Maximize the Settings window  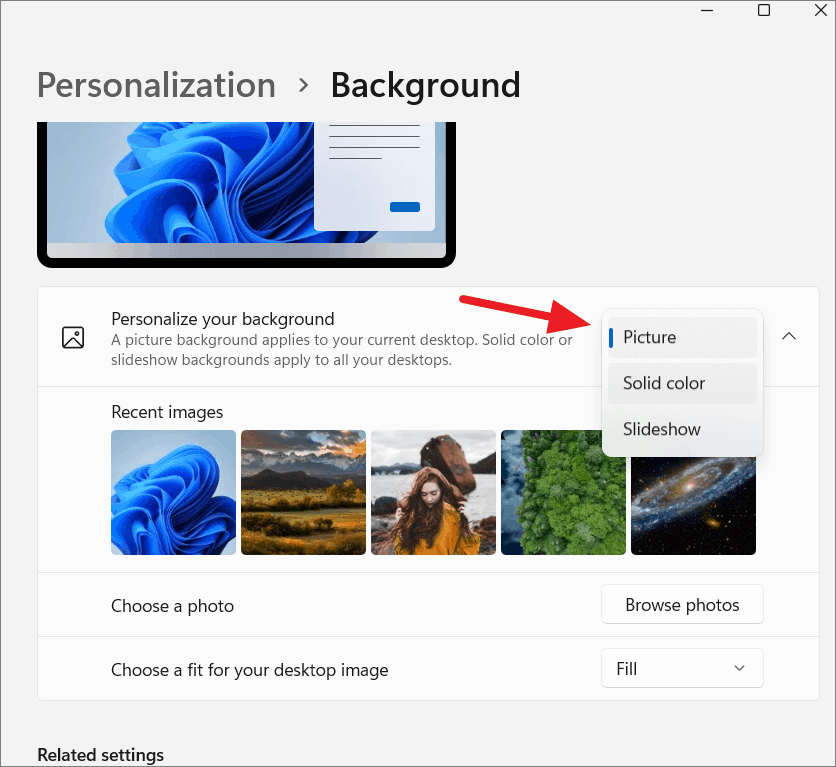(764, 11)
